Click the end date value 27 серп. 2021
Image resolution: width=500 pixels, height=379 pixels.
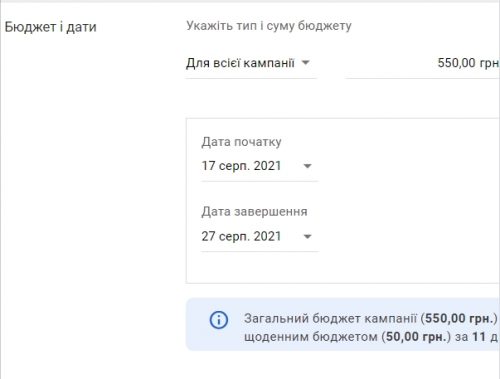pos(241,236)
